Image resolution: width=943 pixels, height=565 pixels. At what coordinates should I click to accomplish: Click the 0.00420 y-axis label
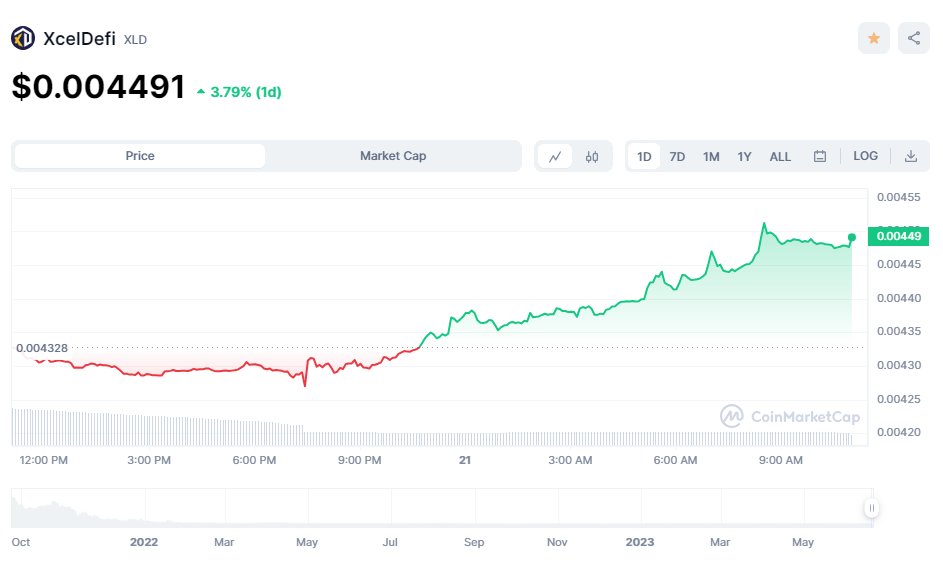coord(898,432)
